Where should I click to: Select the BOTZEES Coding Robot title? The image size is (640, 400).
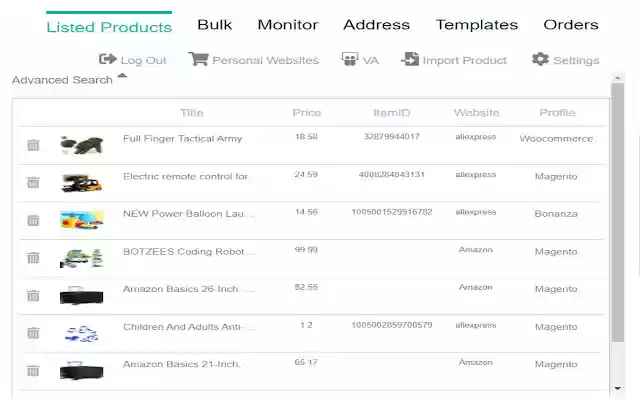pos(184,251)
